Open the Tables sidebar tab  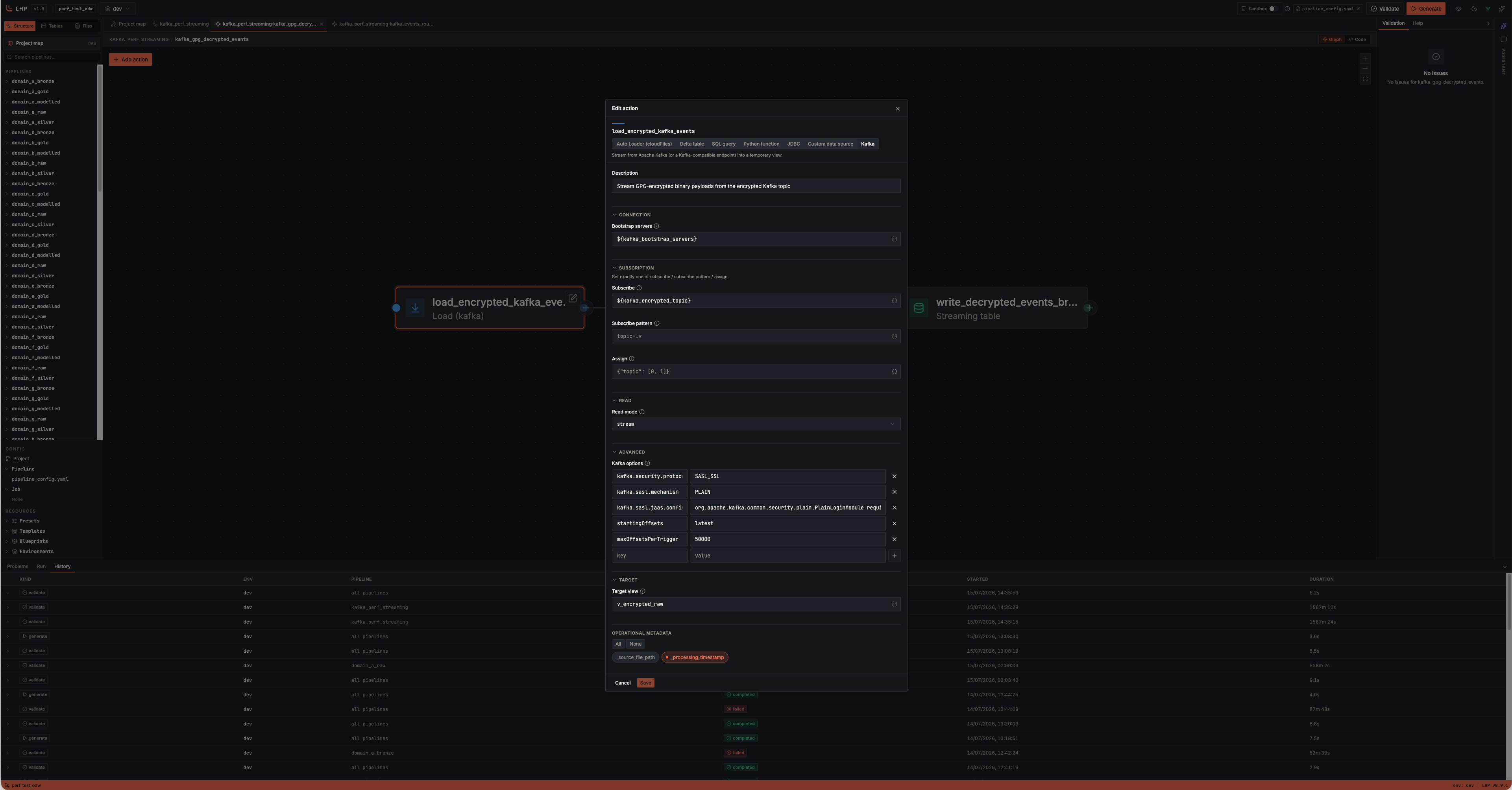[52, 26]
